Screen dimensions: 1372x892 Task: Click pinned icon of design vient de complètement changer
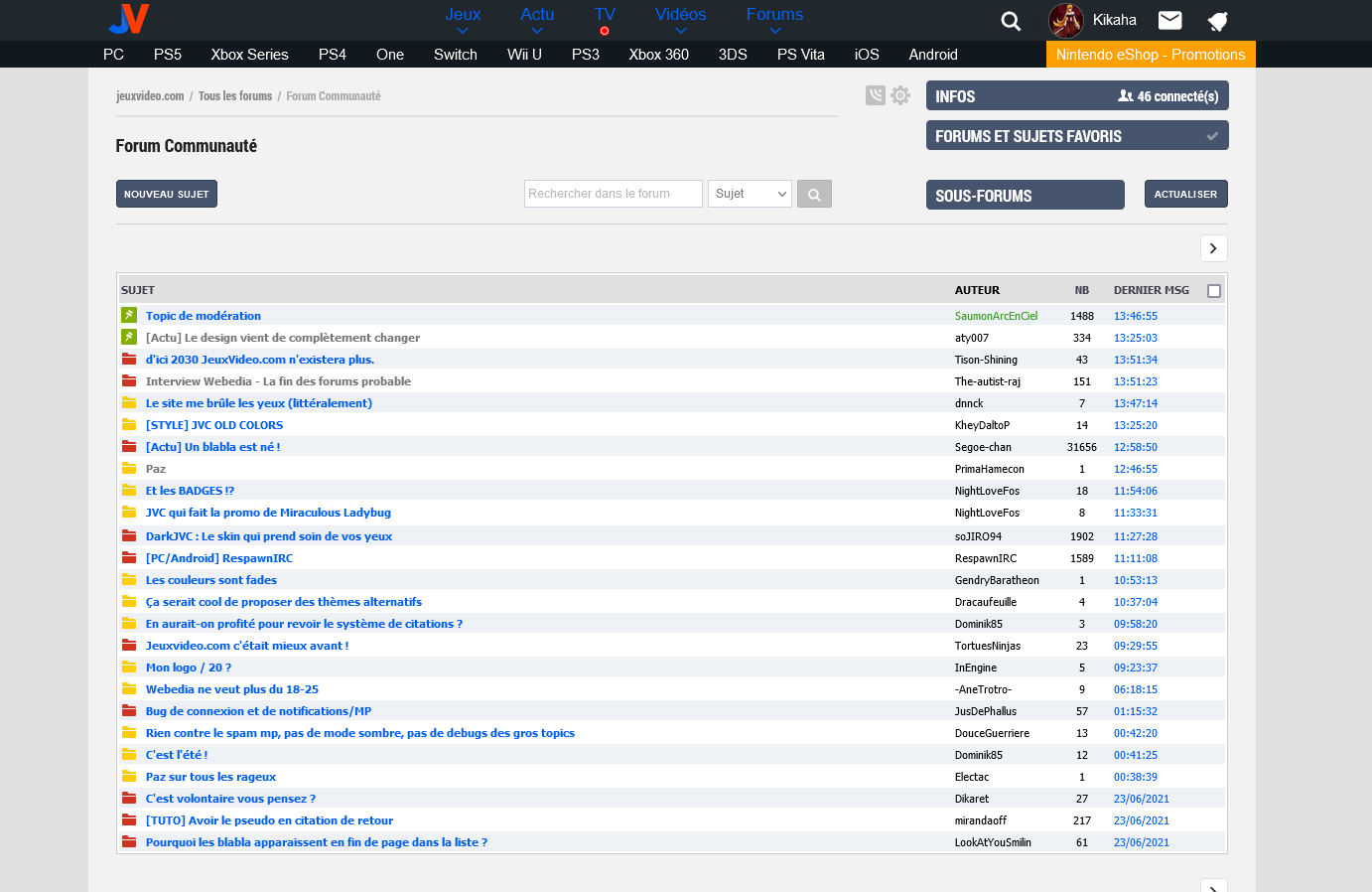129,337
